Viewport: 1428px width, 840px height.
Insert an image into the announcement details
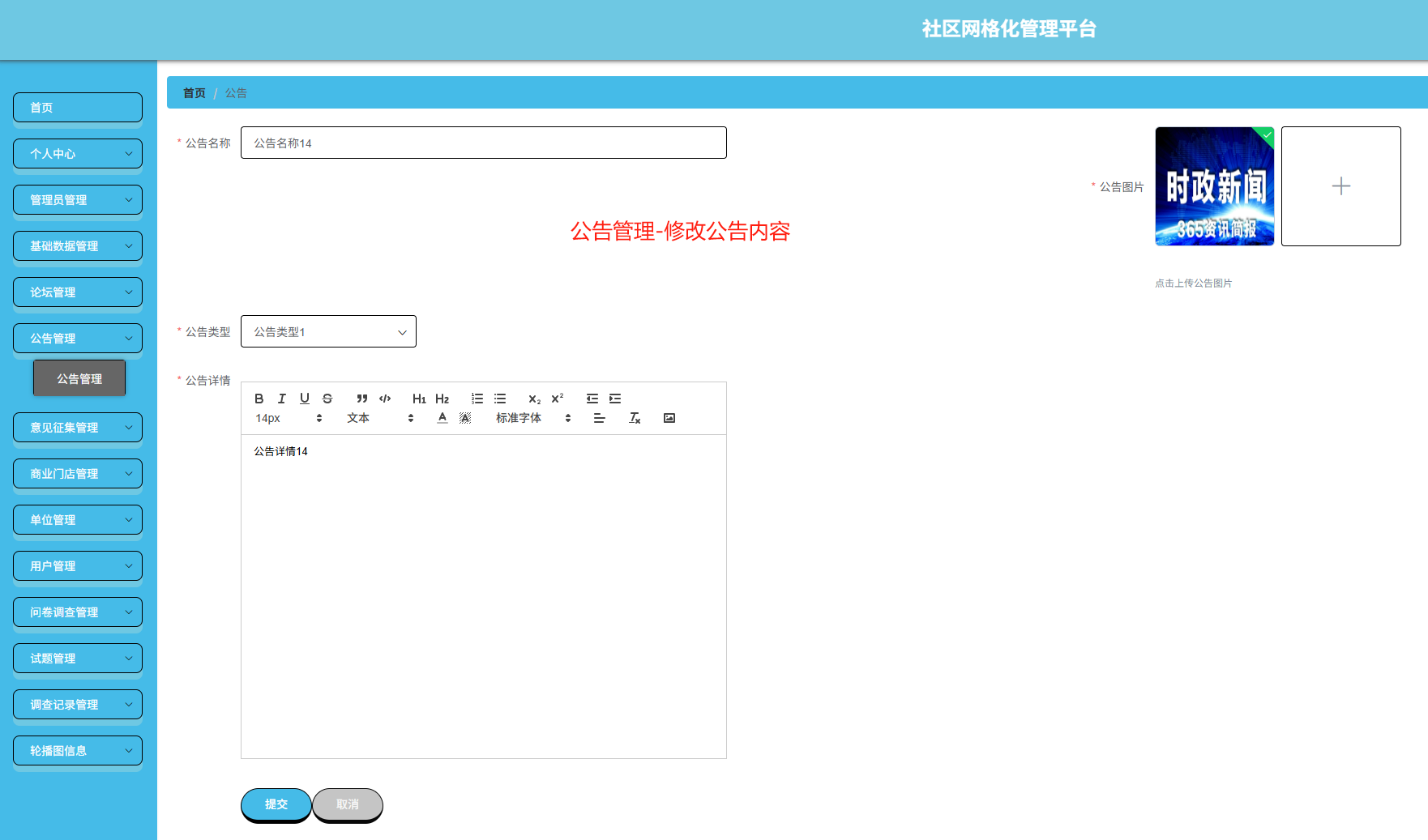669,418
